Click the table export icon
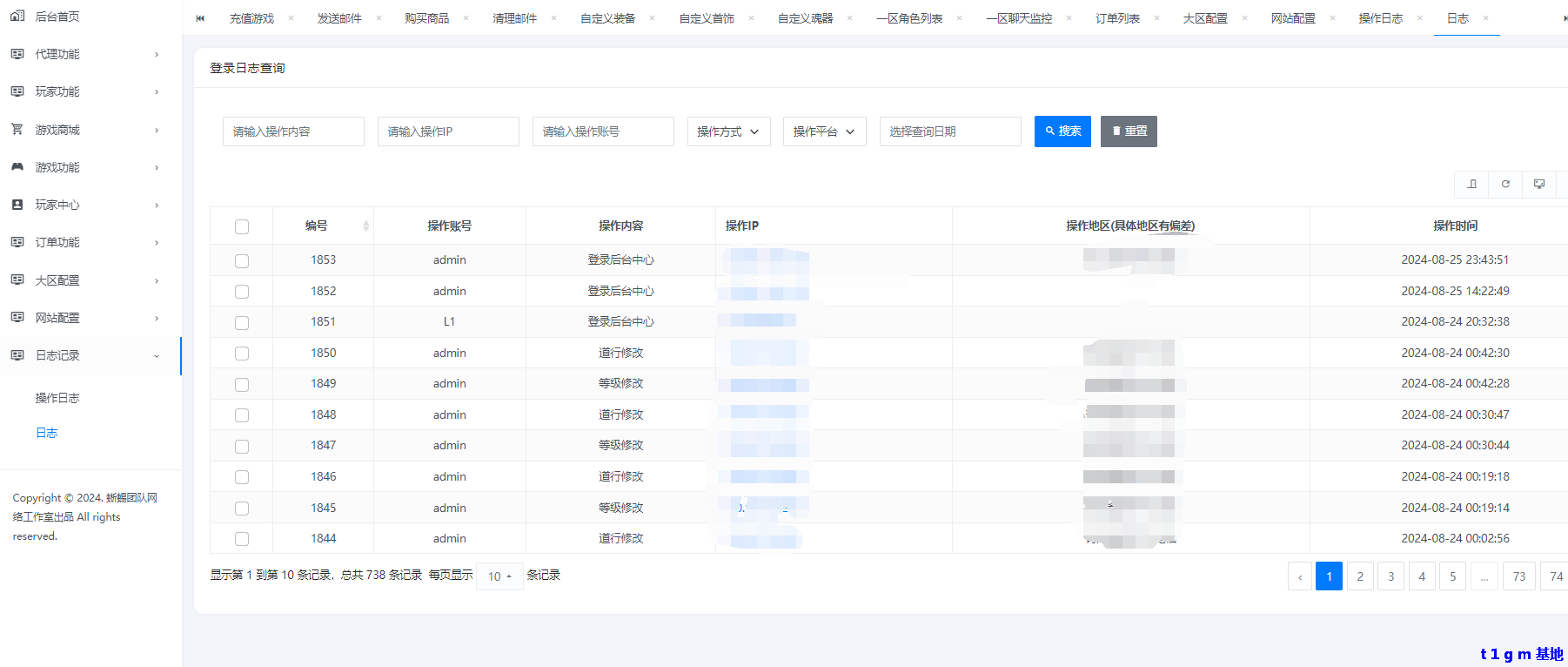Viewport: 1568px width, 667px height. (x=1472, y=184)
